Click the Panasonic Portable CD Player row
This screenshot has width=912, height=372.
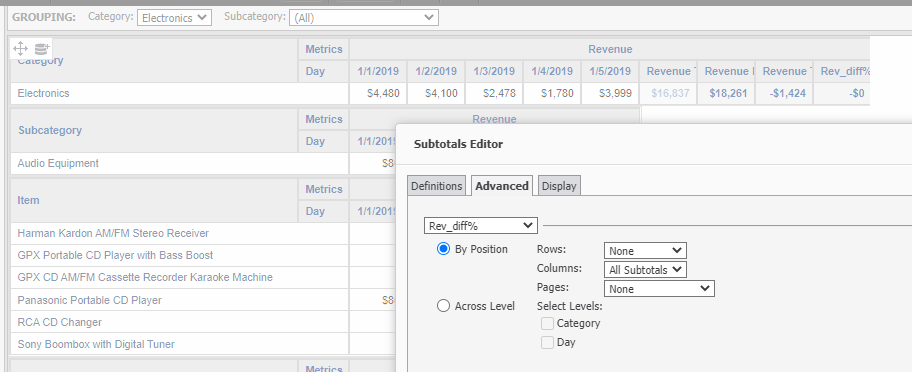[x=180, y=300]
